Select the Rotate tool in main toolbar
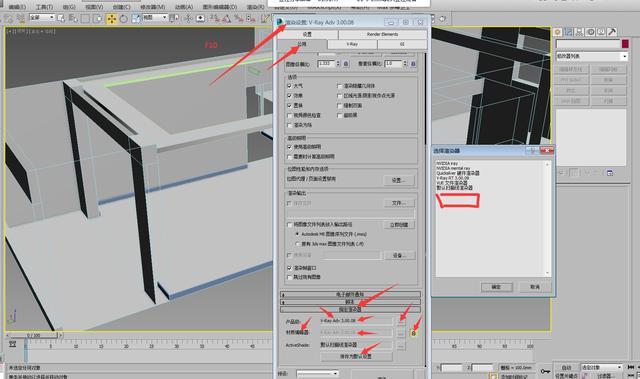Screen dimensions: 640x379 pos(124,18)
